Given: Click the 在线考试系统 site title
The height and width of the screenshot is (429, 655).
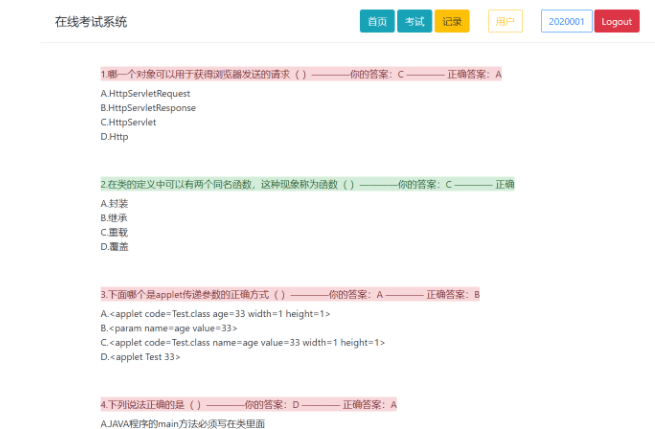Looking at the screenshot, I should (x=91, y=22).
